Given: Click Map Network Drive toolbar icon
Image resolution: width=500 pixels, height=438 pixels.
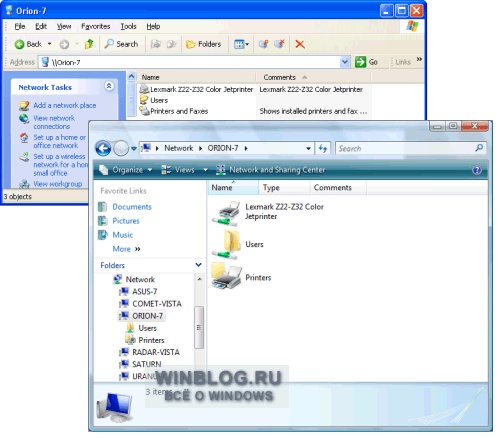Looking at the screenshot, I should [x=263, y=44].
